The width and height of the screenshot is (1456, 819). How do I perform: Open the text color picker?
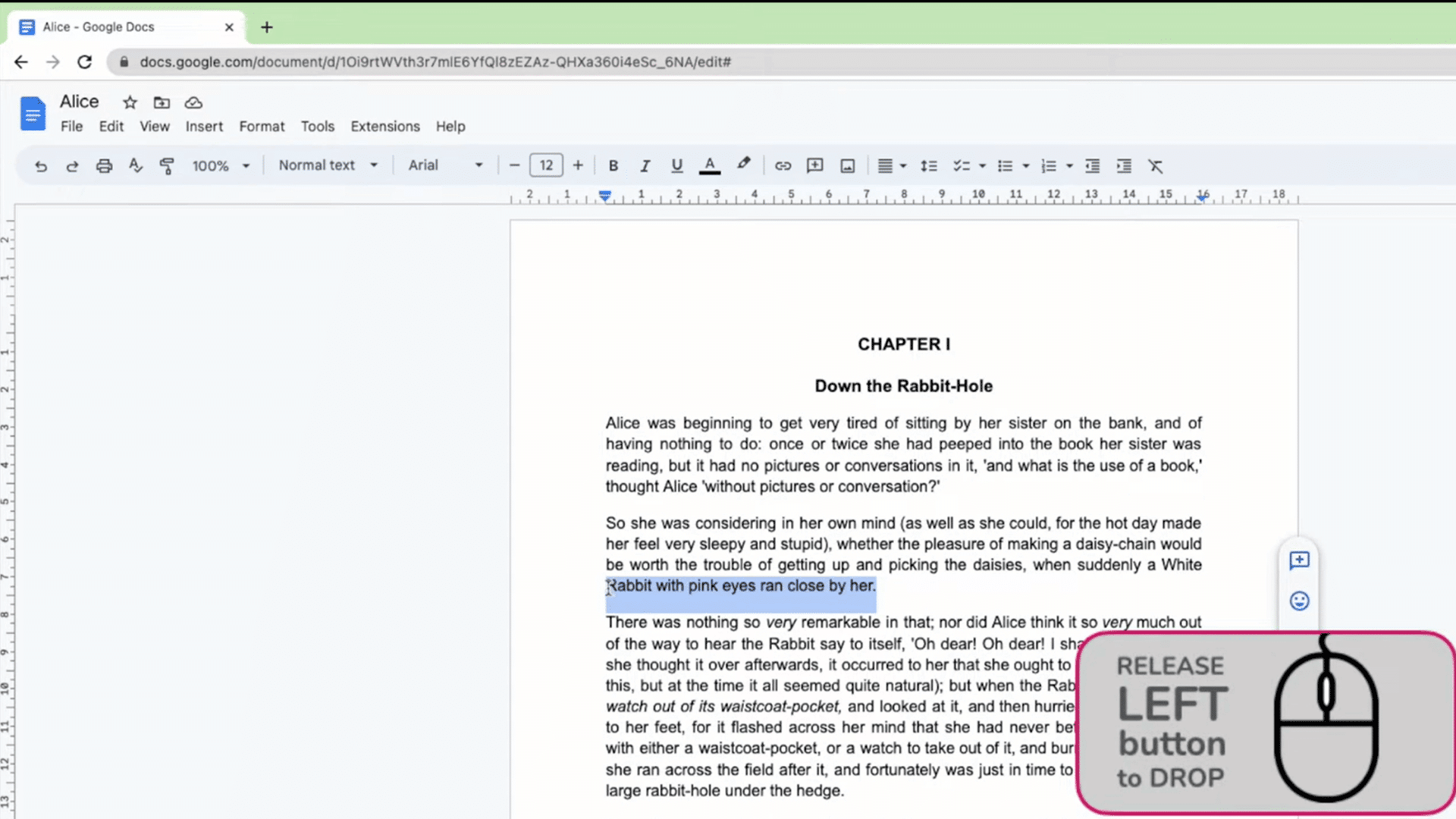[x=710, y=165]
